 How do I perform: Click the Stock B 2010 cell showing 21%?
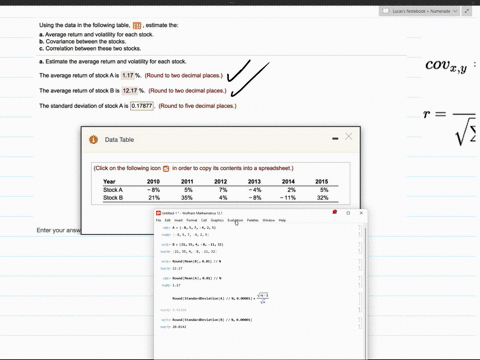154,198
